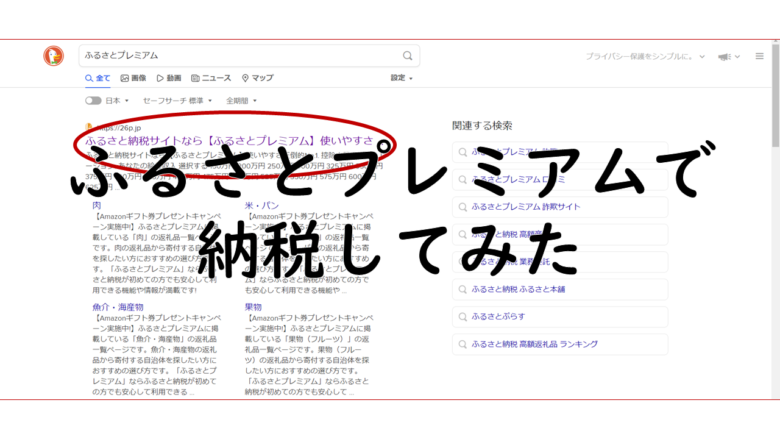Toggle the 日本 region switch
Image resolution: width=780 pixels, height=439 pixels.
[x=93, y=100]
